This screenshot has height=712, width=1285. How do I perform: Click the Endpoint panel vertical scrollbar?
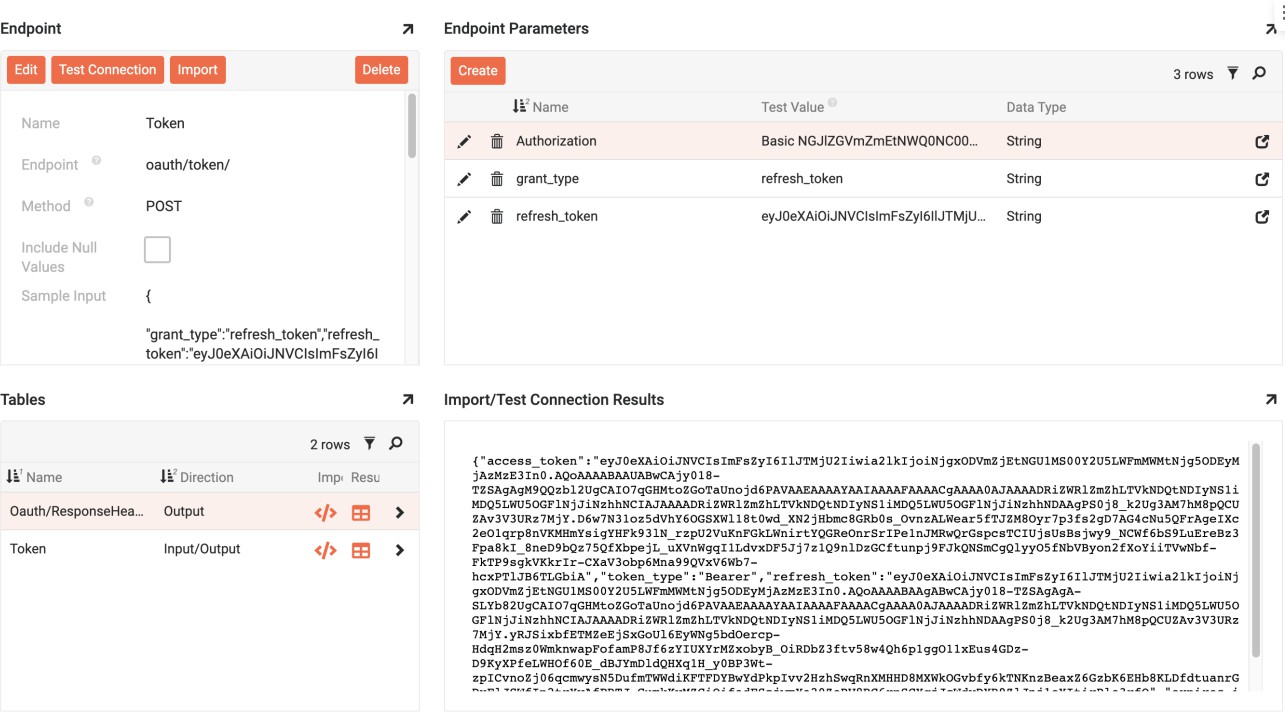[x=410, y=126]
